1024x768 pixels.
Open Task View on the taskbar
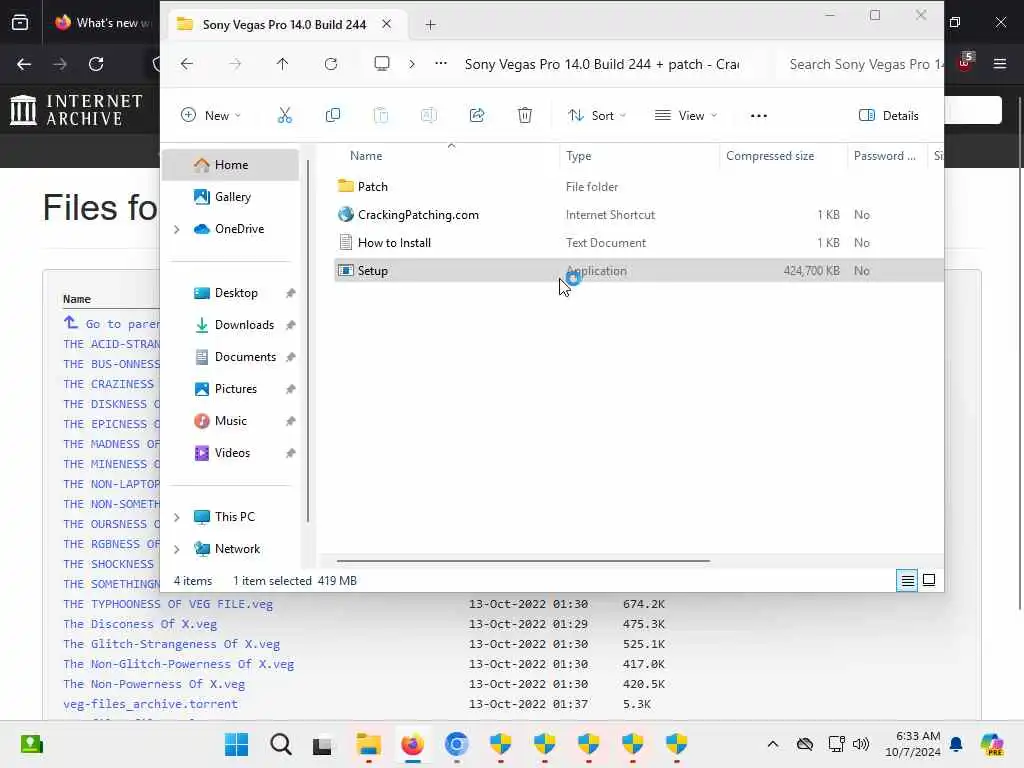(x=322, y=745)
